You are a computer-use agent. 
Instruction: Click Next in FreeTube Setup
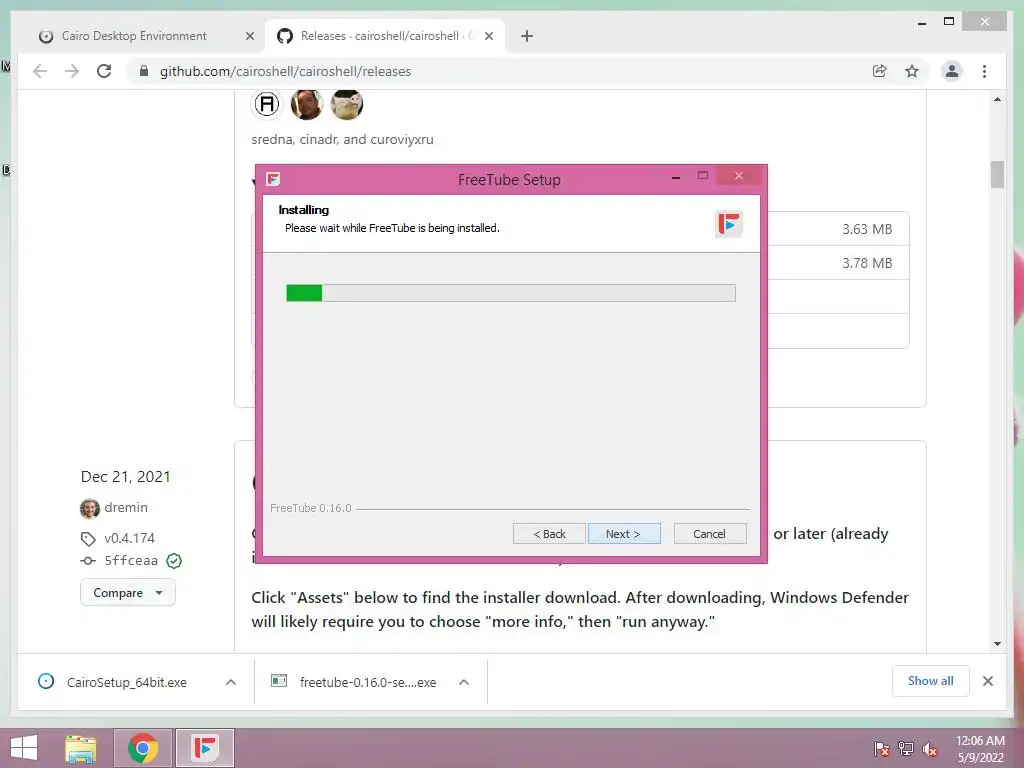tap(624, 534)
